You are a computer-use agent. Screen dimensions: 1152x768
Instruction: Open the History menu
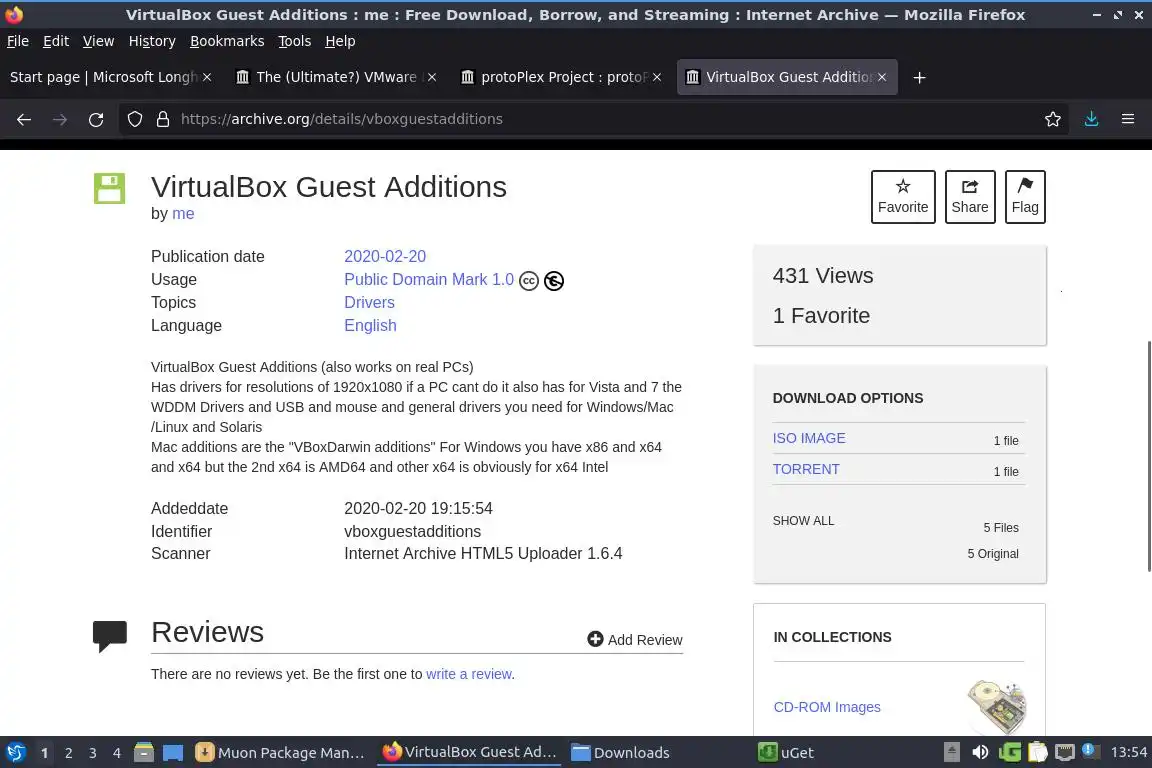[152, 41]
